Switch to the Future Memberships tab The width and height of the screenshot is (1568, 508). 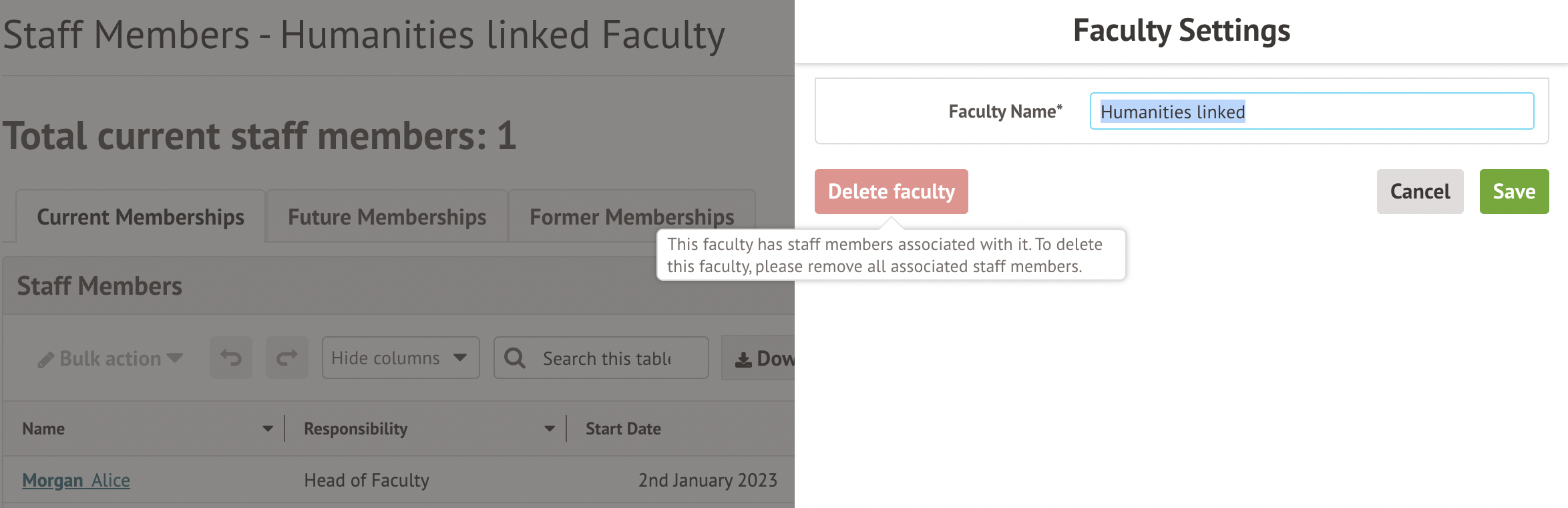click(387, 217)
